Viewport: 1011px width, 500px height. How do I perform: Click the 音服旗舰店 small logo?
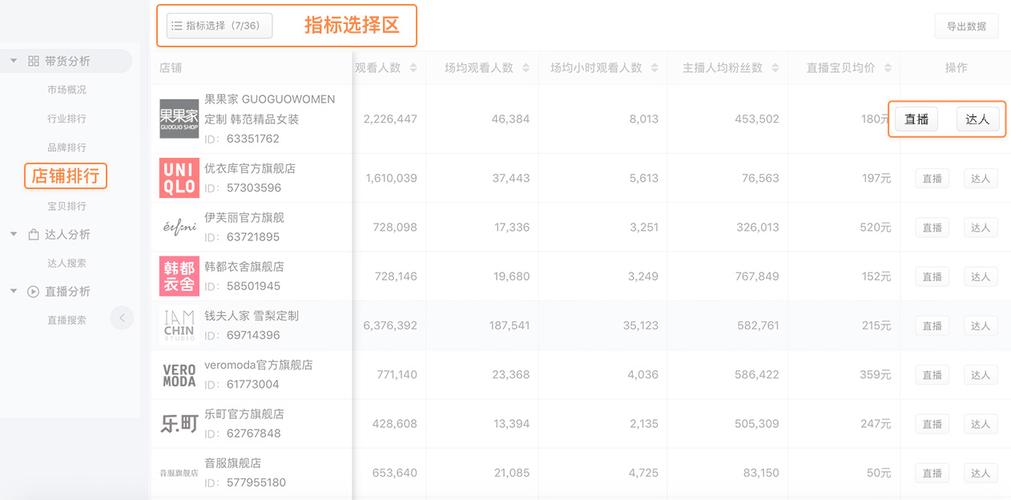coord(179,473)
